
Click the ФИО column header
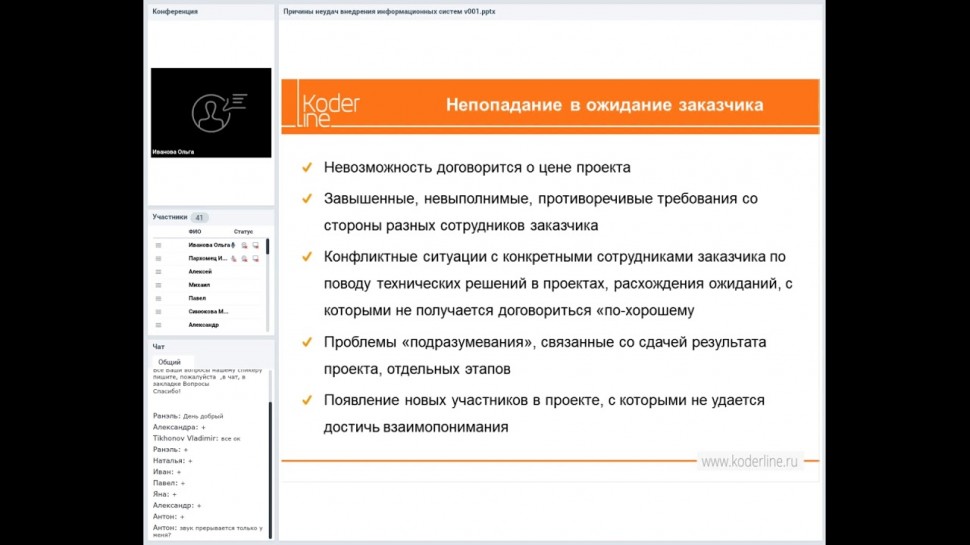pos(194,231)
